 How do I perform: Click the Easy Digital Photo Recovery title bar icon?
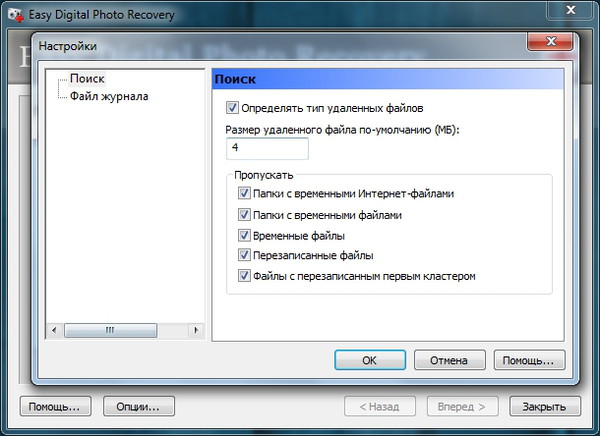click(x=14, y=13)
